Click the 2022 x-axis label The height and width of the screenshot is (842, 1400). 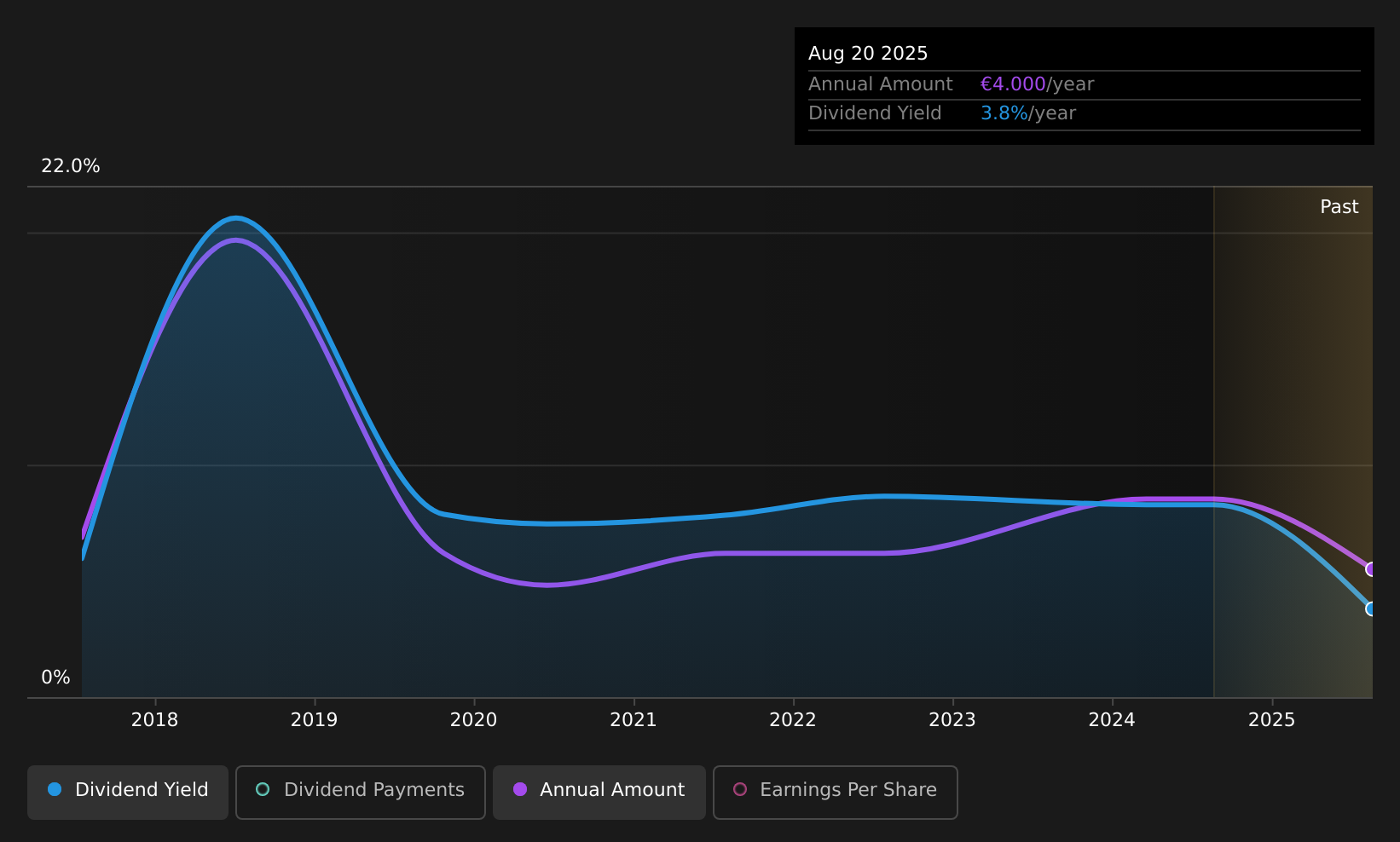(x=793, y=720)
